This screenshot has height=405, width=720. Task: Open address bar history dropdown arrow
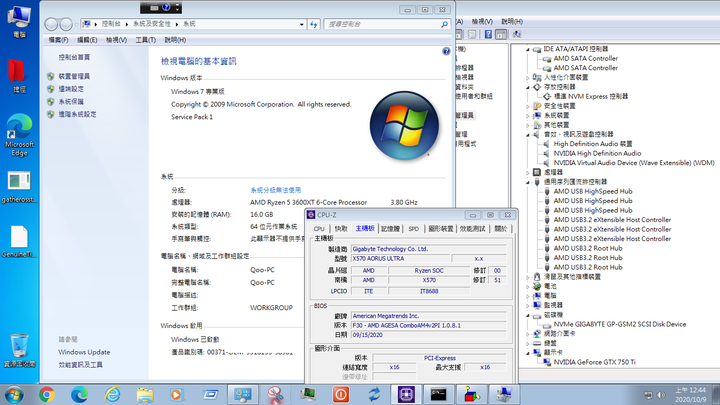302,24
